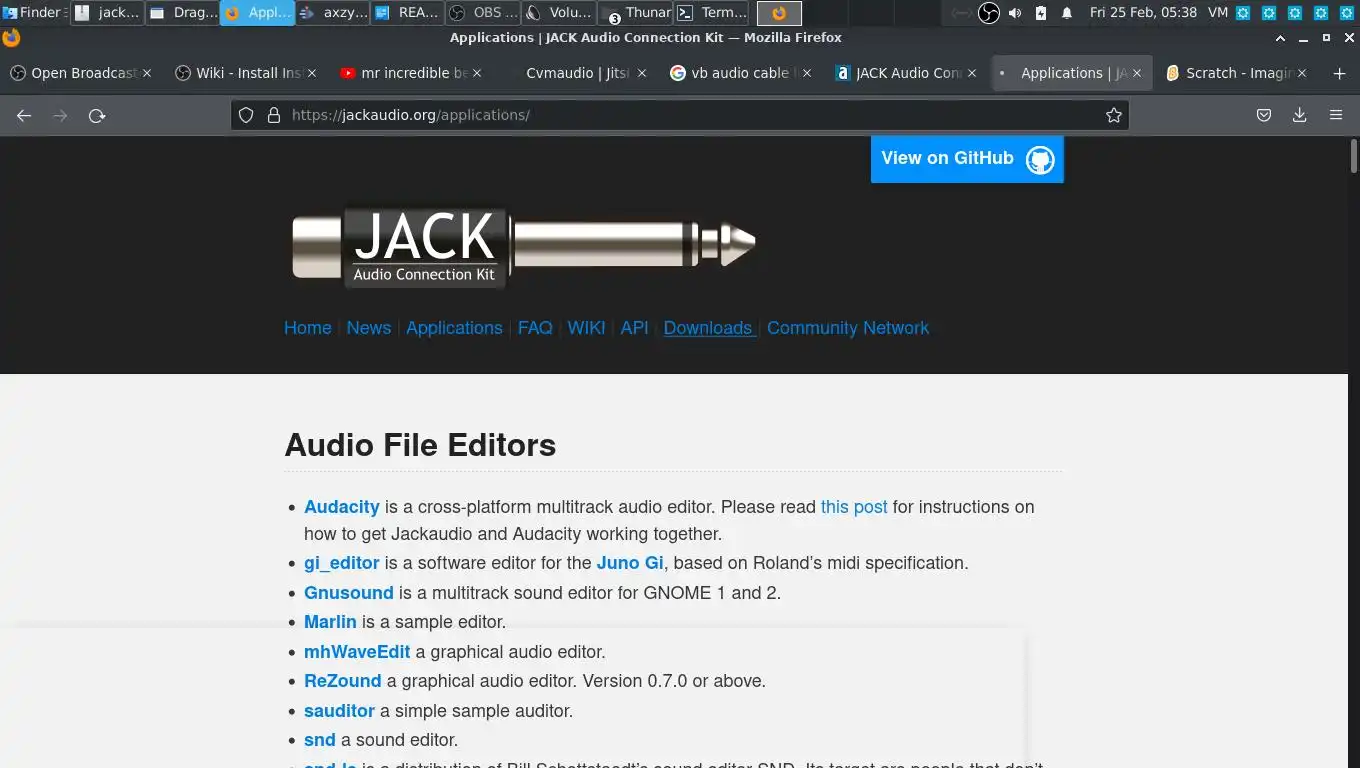Image resolution: width=1360 pixels, height=768 pixels.
Task: Follow the 'this post' link
Action: pos(854,507)
